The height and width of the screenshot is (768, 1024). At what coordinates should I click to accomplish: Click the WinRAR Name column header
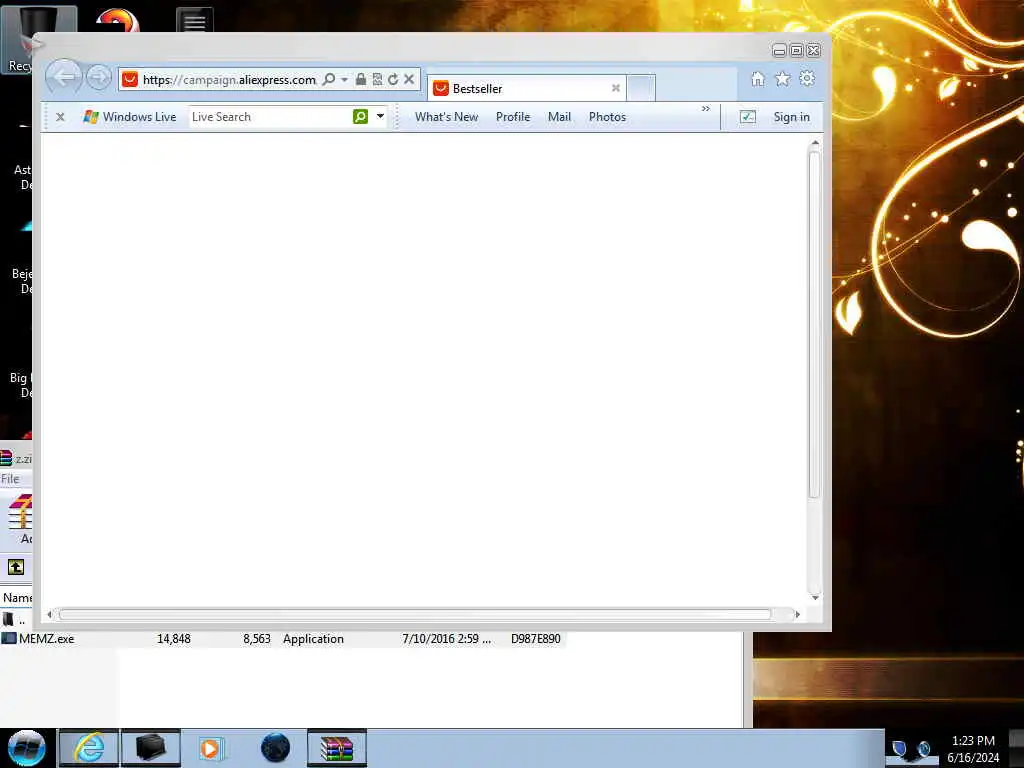pos(16,598)
